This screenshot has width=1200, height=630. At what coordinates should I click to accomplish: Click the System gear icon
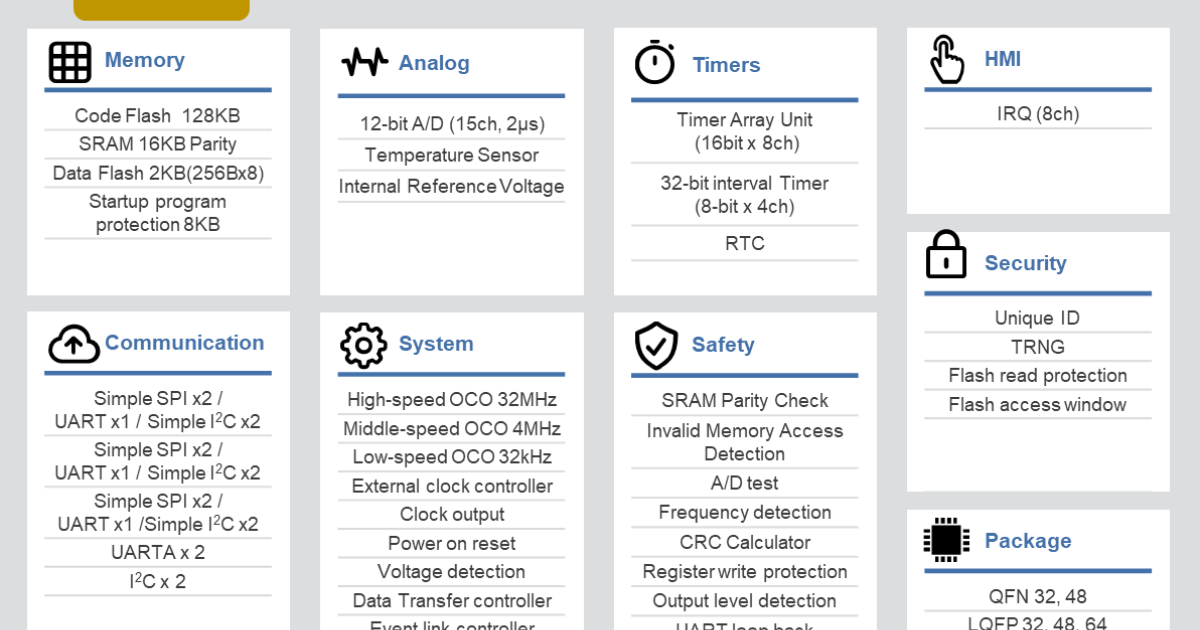pos(363,345)
